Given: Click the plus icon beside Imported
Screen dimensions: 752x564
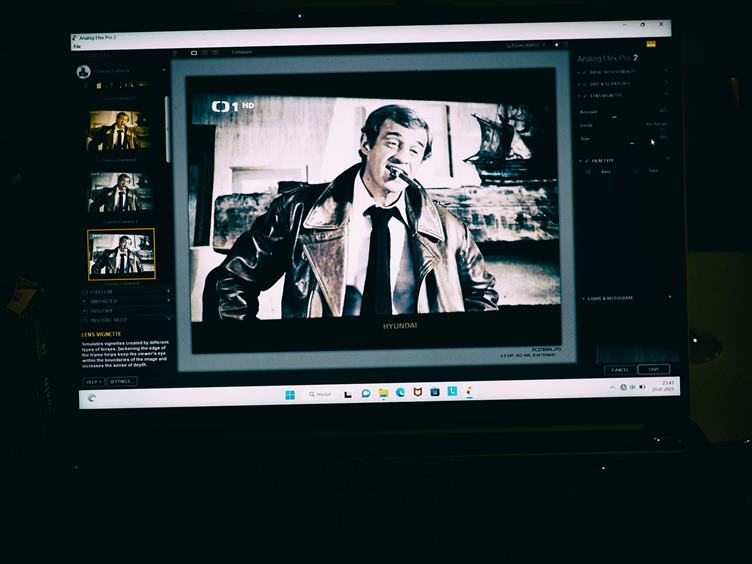Looking at the screenshot, I should point(168,301).
